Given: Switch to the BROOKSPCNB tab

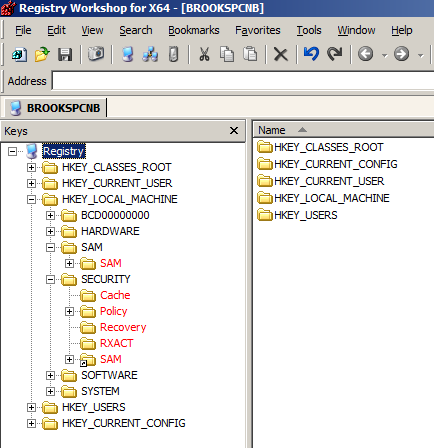Looking at the screenshot, I should click(55, 108).
